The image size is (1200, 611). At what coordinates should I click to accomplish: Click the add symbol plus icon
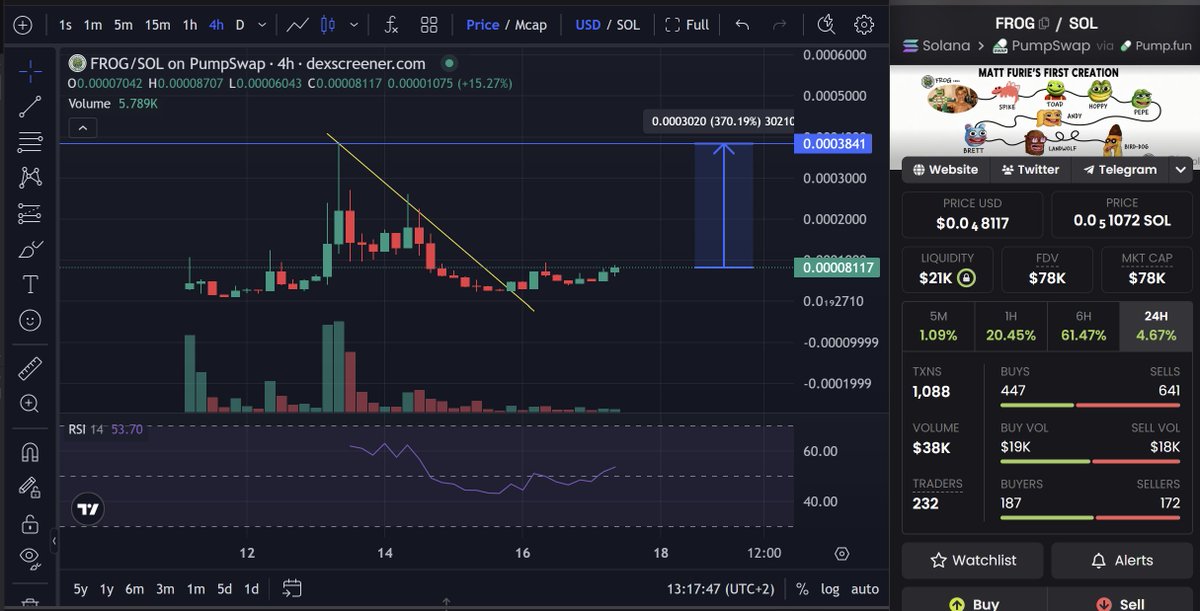pyautogui.click(x=23, y=25)
